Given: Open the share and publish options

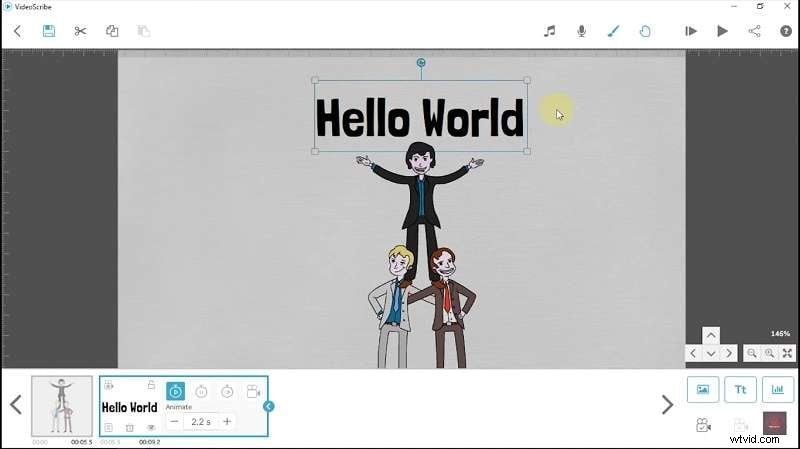Looking at the screenshot, I should click(754, 31).
